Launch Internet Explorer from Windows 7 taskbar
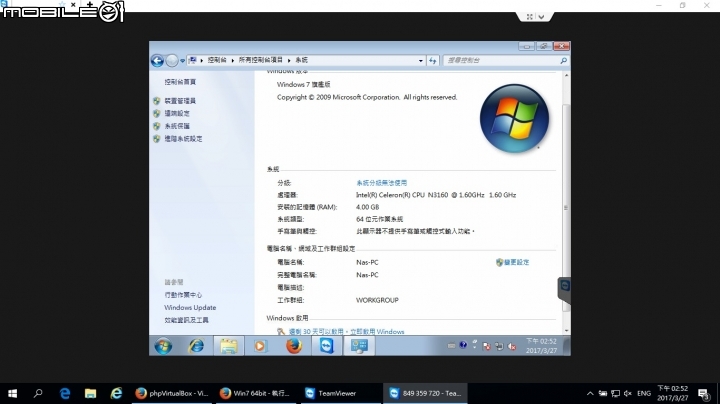The image size is (720, 404). coord(197,346)
